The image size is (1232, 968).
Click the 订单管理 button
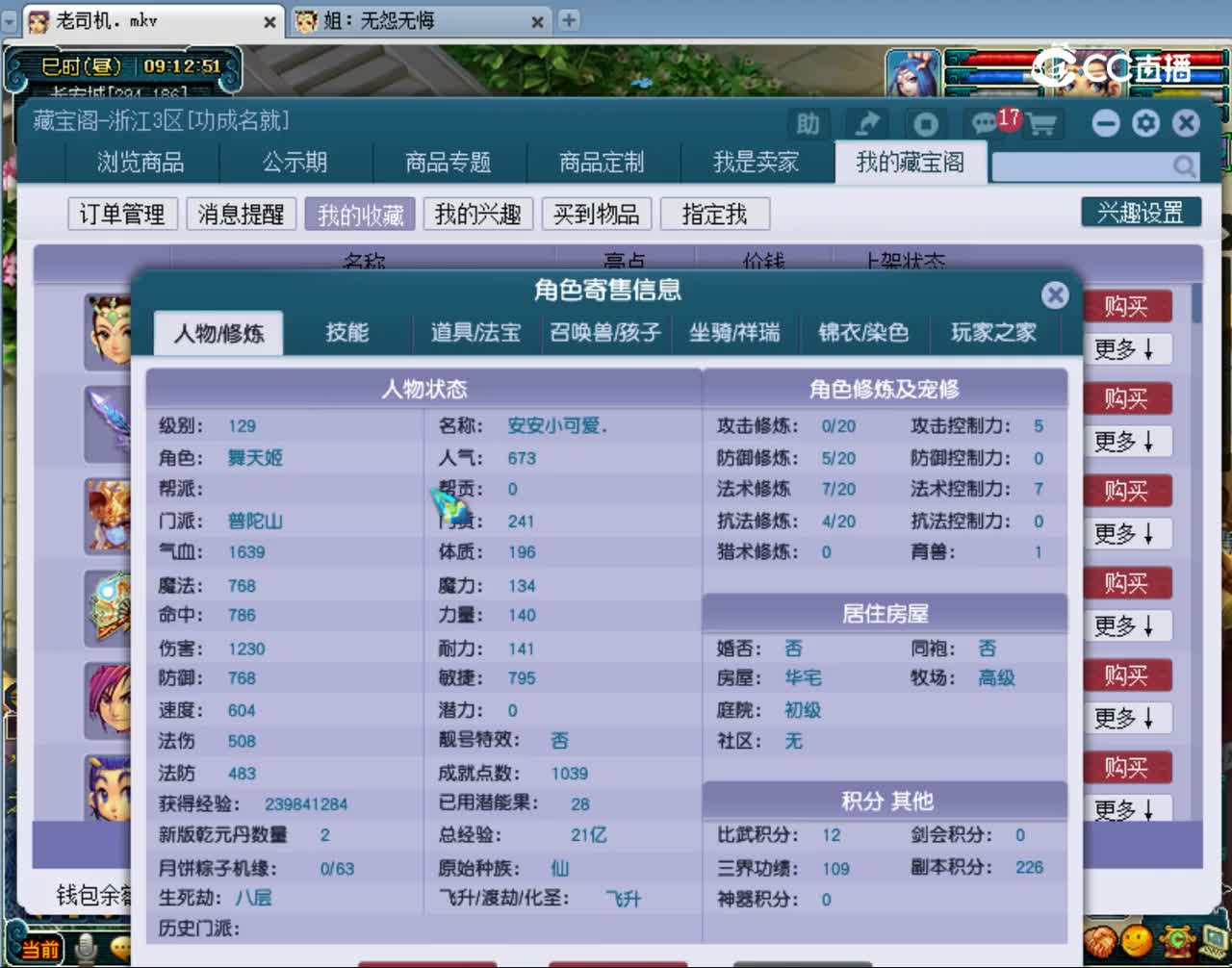pyautogui.click(x=122, y=214)
